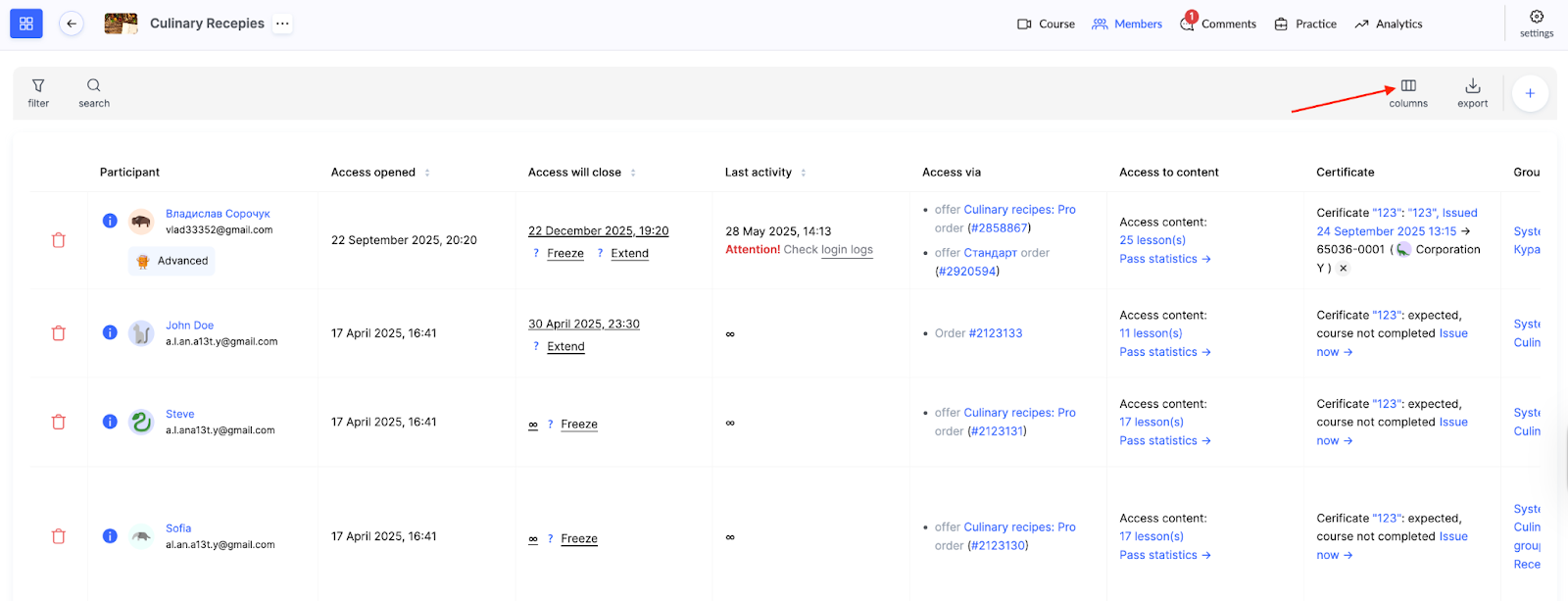Sort by Last activity column
This screenshot has width=1568, height=601.
(x=804, y=173)
